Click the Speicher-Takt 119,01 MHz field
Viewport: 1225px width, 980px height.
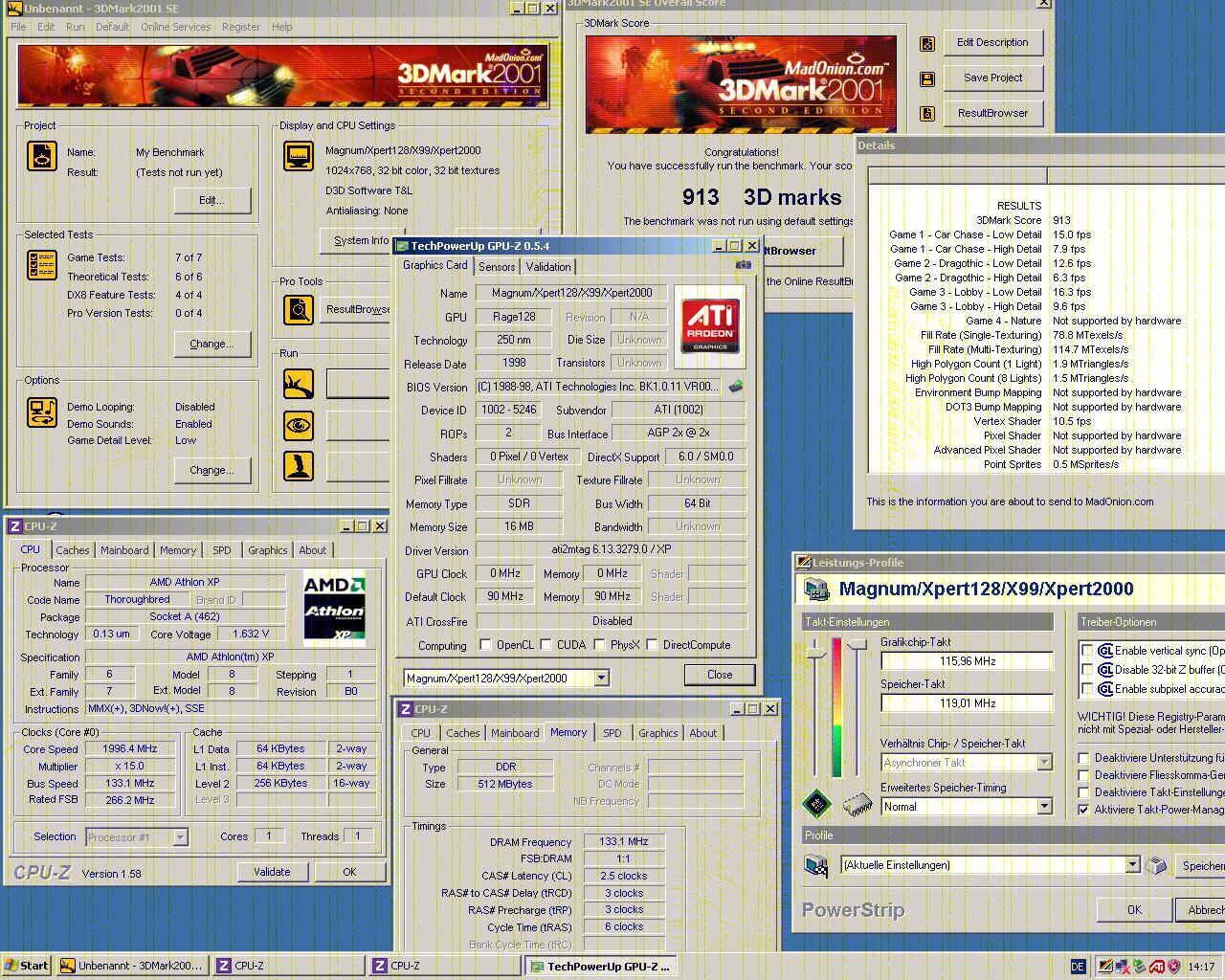point(967,703)
